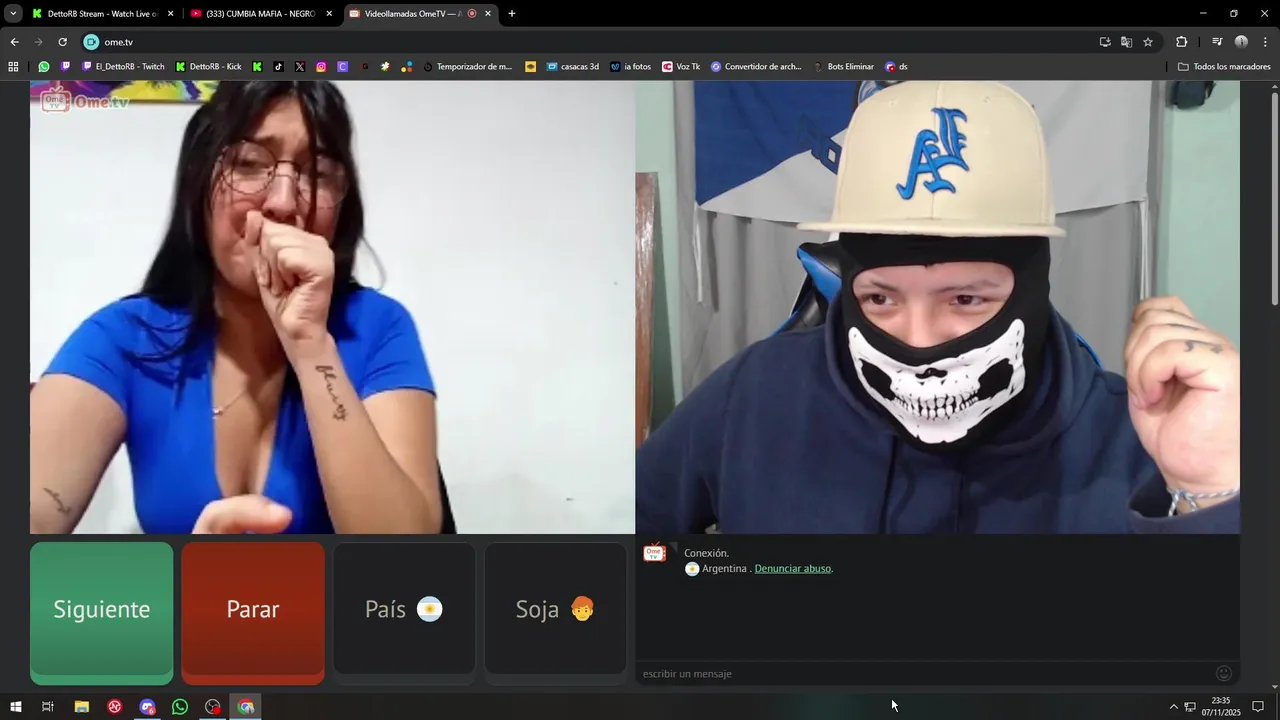Open the X (Twitter) bookmark

pyautogui.click(x=300, y=67)
